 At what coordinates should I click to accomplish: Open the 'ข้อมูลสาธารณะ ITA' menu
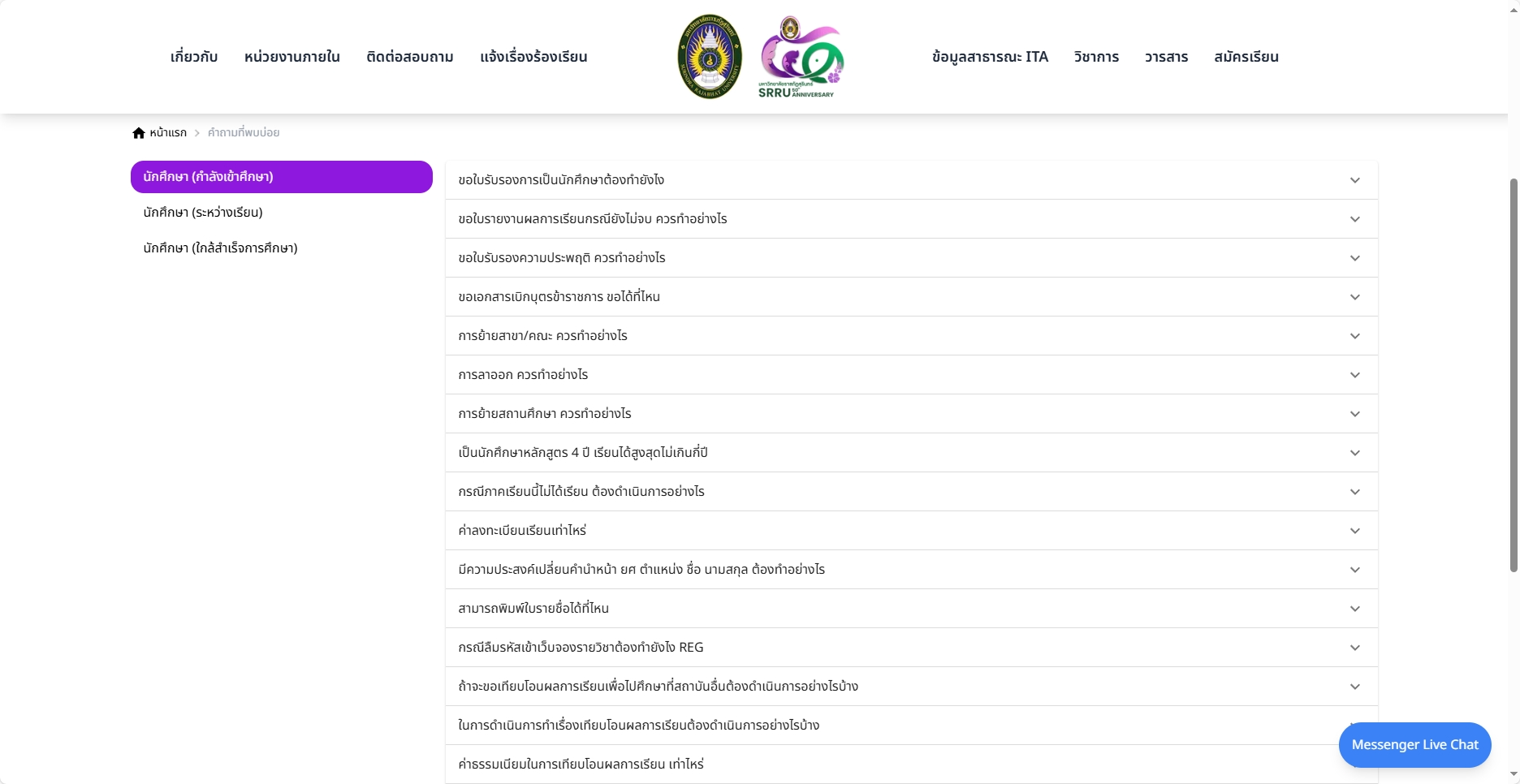coord(990,56)
